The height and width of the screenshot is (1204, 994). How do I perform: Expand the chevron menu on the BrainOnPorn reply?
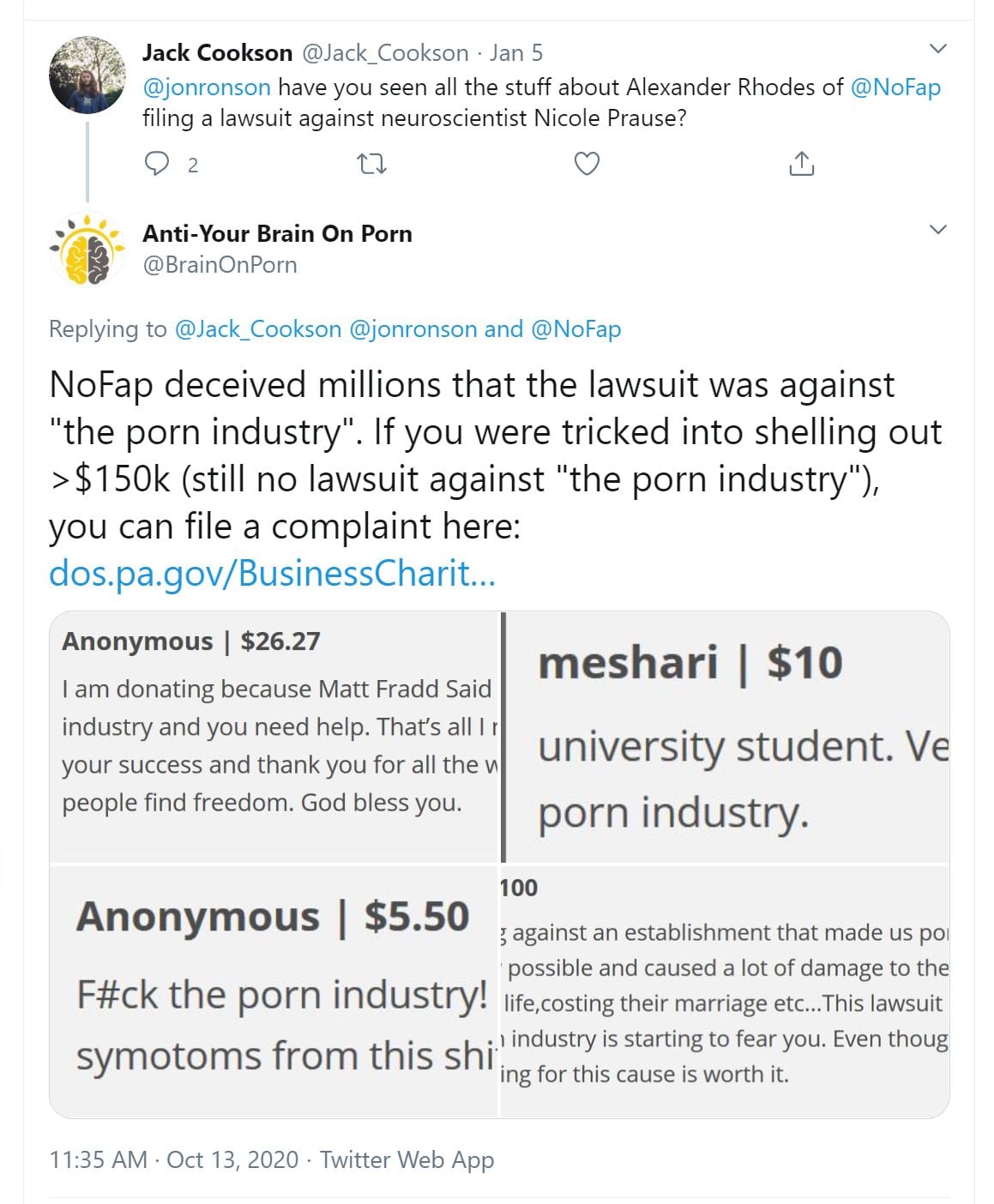pos(938,230)
